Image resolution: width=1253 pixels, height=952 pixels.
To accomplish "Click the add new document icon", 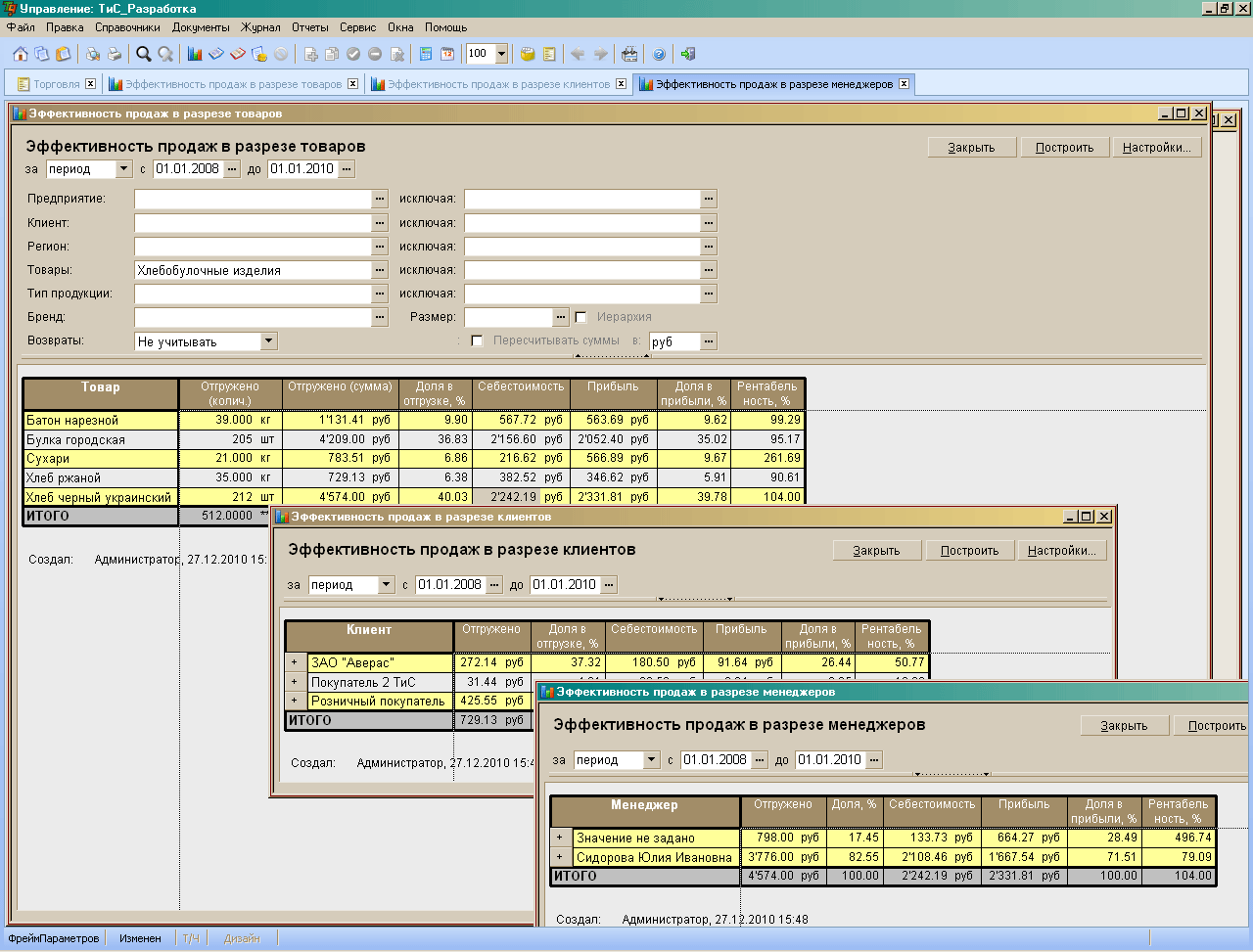I will coord(311,54).
